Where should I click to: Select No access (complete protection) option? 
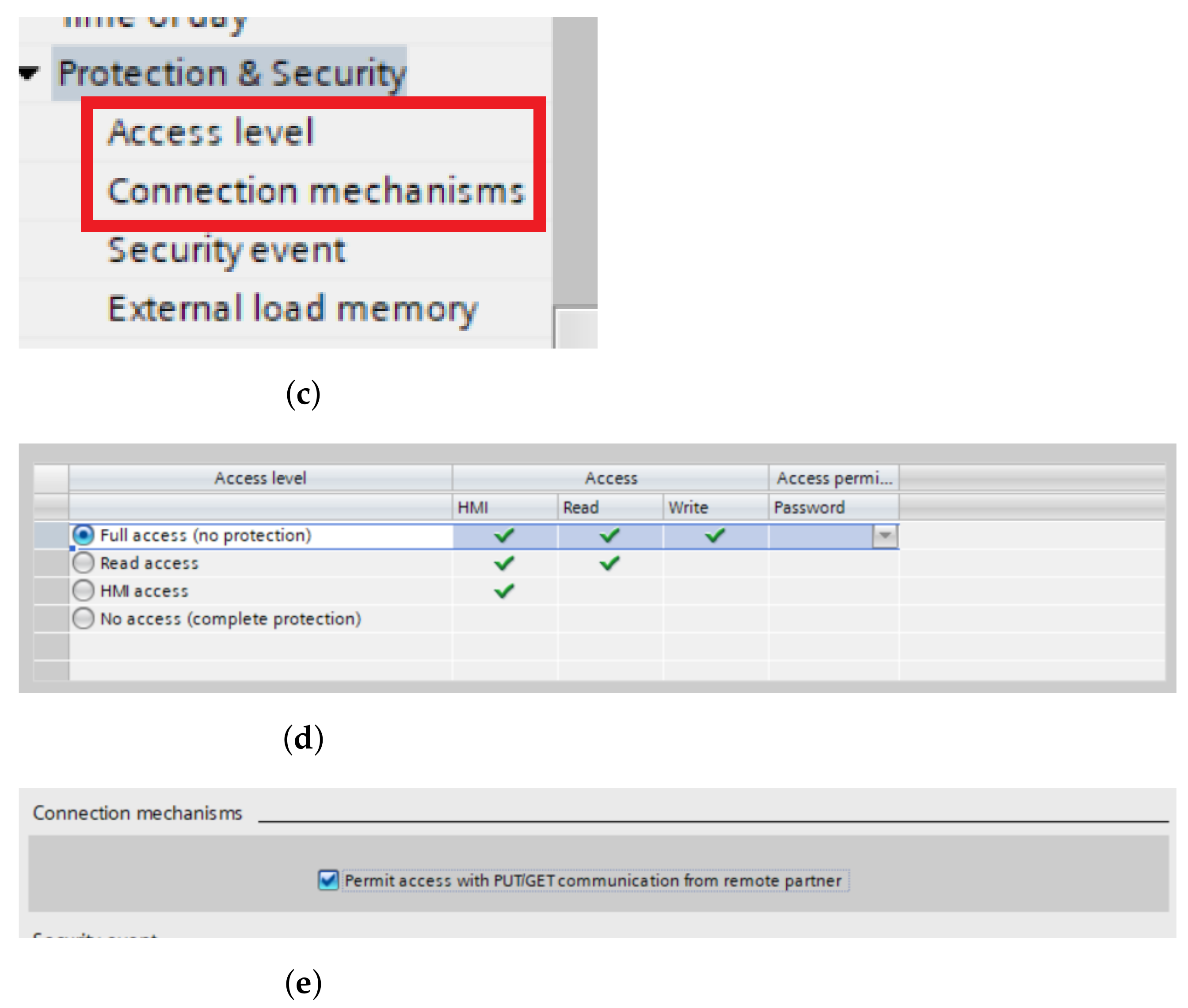pyautogui.click(x=84, y=619)
